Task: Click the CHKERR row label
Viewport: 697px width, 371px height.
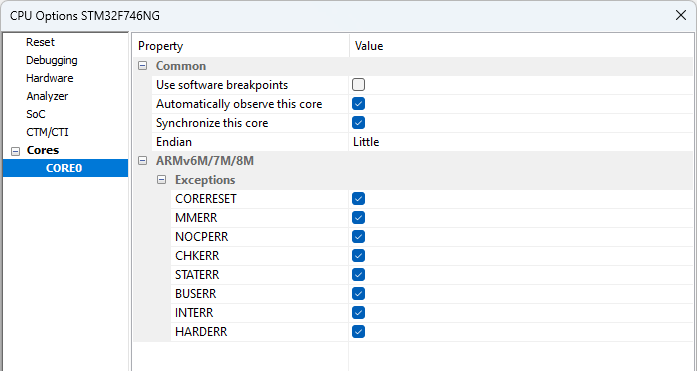Action: coord(197,256)
